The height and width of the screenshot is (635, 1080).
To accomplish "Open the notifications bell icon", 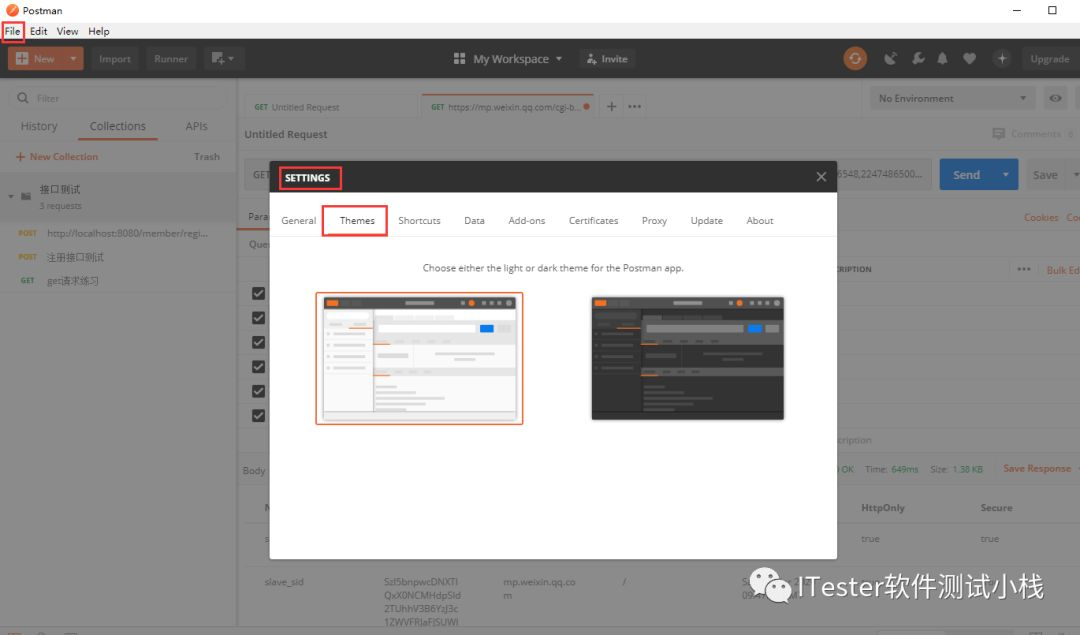I will tap(942, 59).
